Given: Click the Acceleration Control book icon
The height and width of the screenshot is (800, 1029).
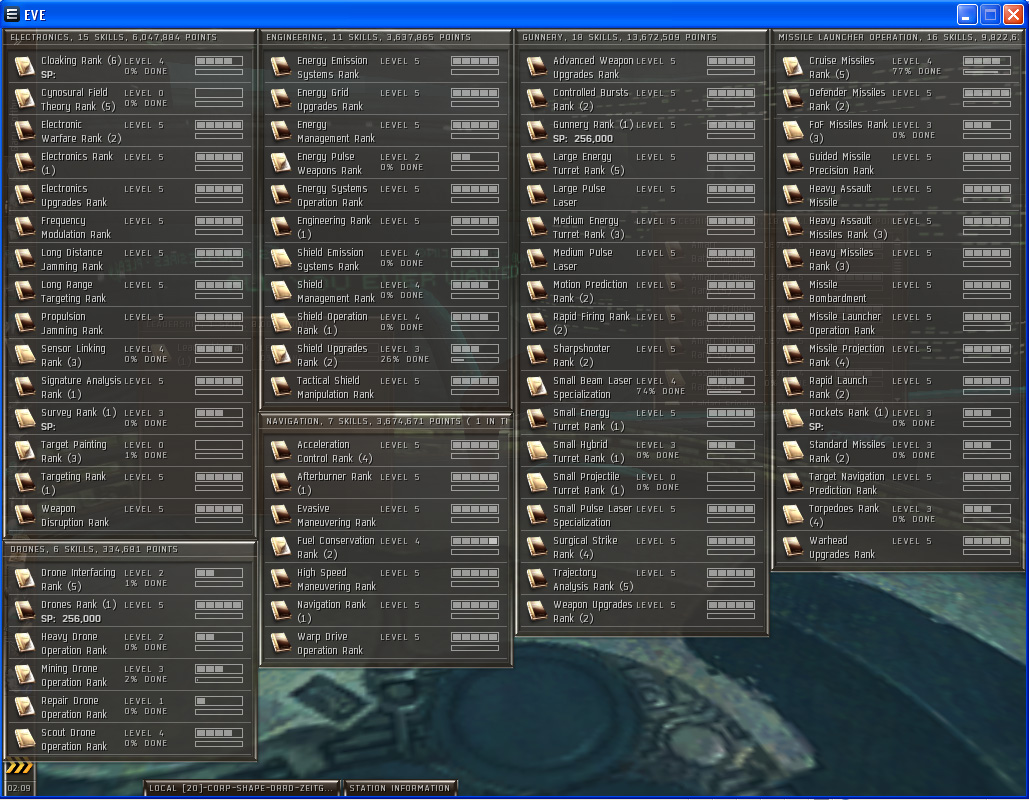Looking at the screenshot, I should 280,451.
